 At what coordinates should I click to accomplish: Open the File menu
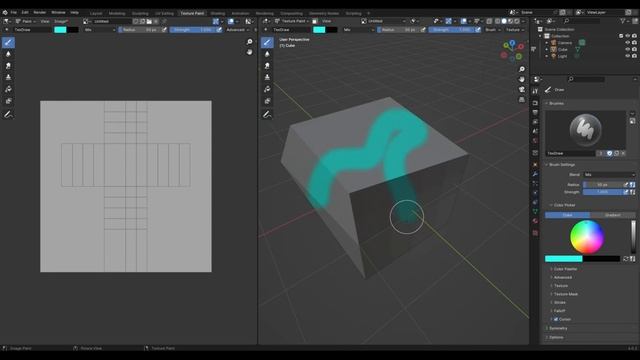(x=13, y=13)
